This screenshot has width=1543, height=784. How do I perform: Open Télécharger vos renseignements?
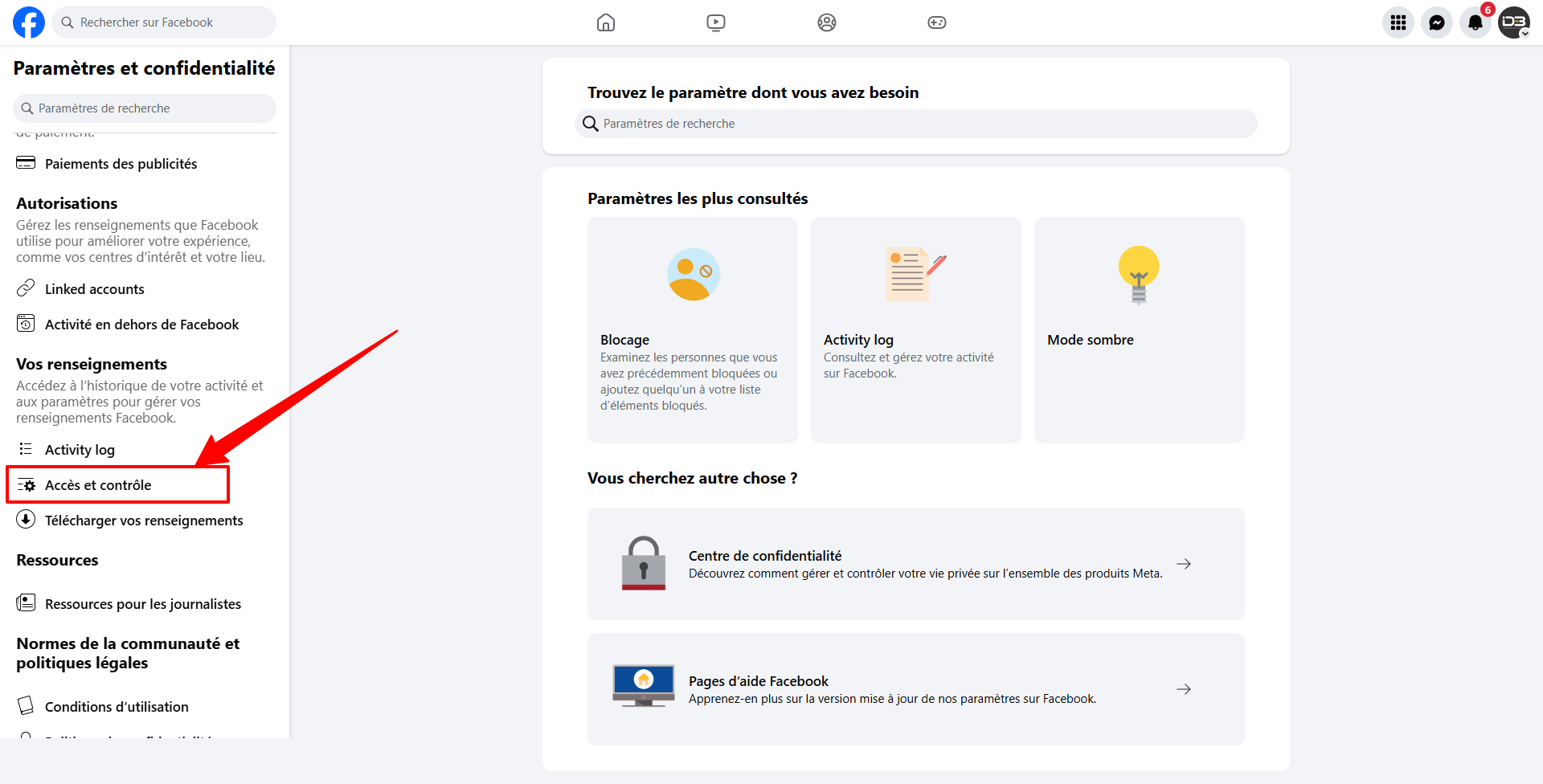tap(145, 521)
